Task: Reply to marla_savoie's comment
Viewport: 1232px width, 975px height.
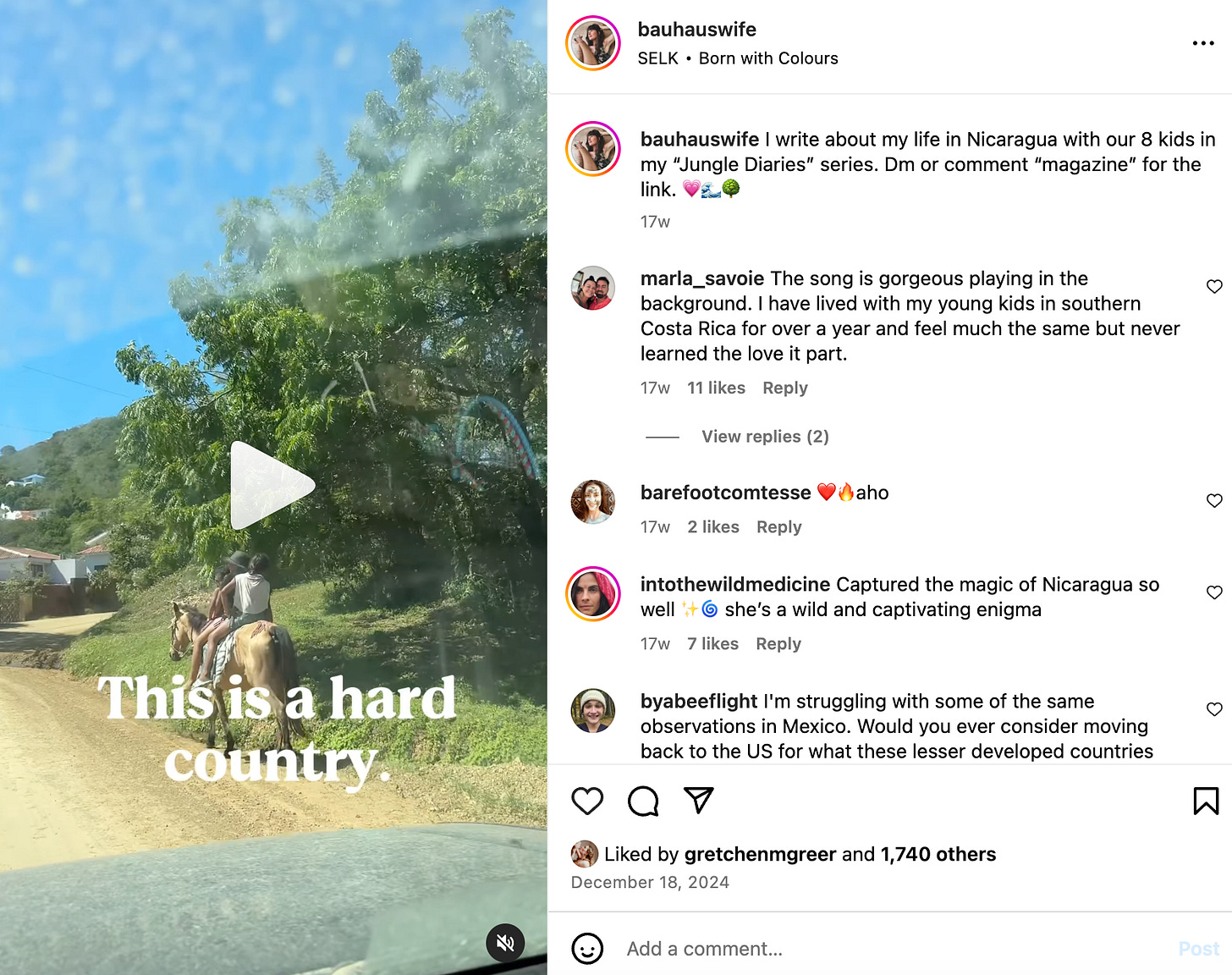Action: (x=785, y=388)
